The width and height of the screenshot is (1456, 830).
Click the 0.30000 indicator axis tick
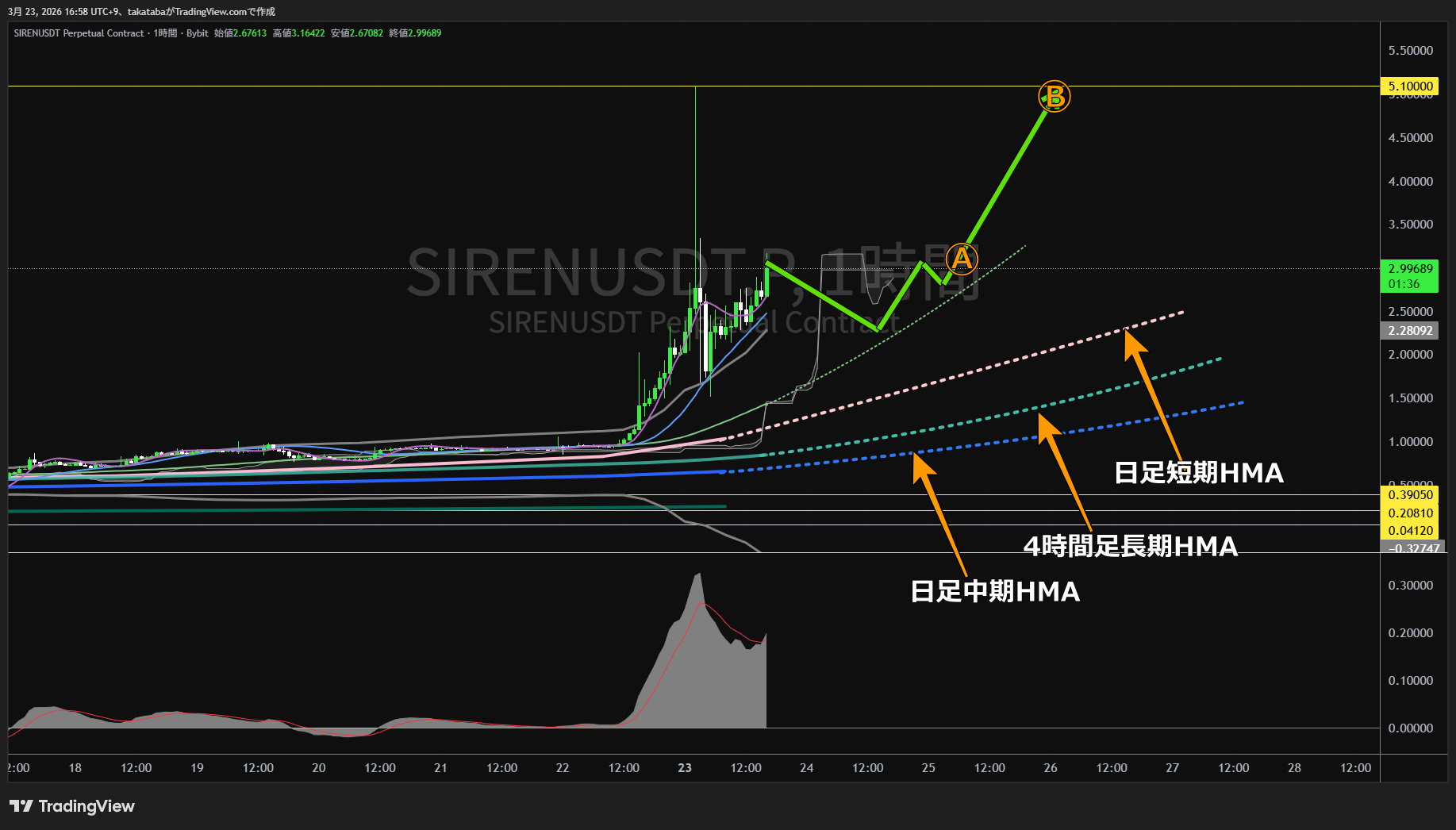tap(1410, 586)
